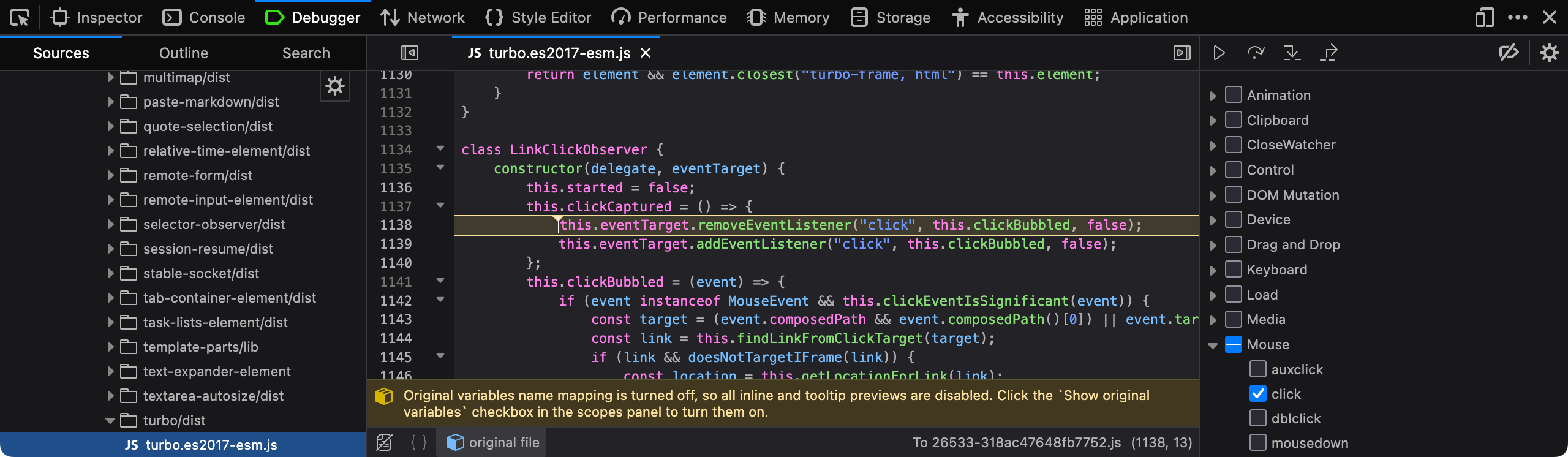Open debugger settings gear at right
The height and width of the screenshot is (457, 1568).
tap(1550, 53)
